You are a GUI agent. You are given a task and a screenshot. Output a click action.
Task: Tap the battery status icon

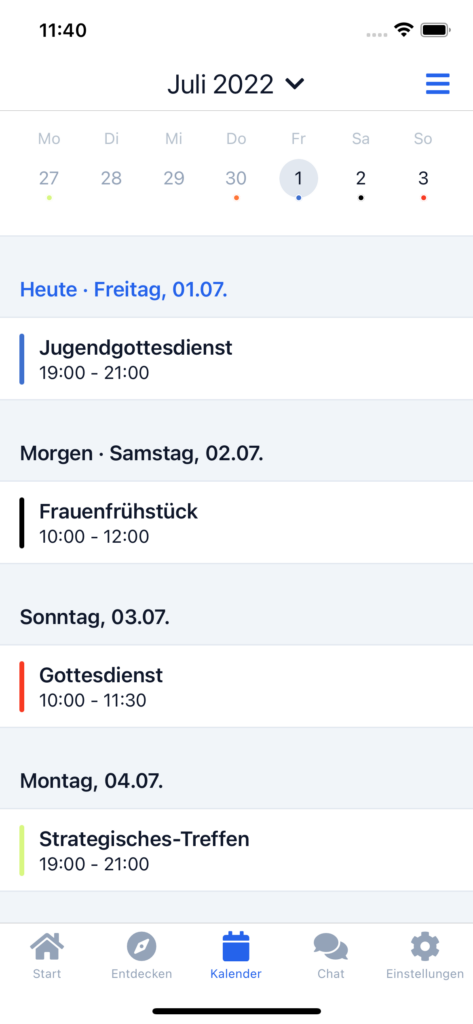pos(434,30)
